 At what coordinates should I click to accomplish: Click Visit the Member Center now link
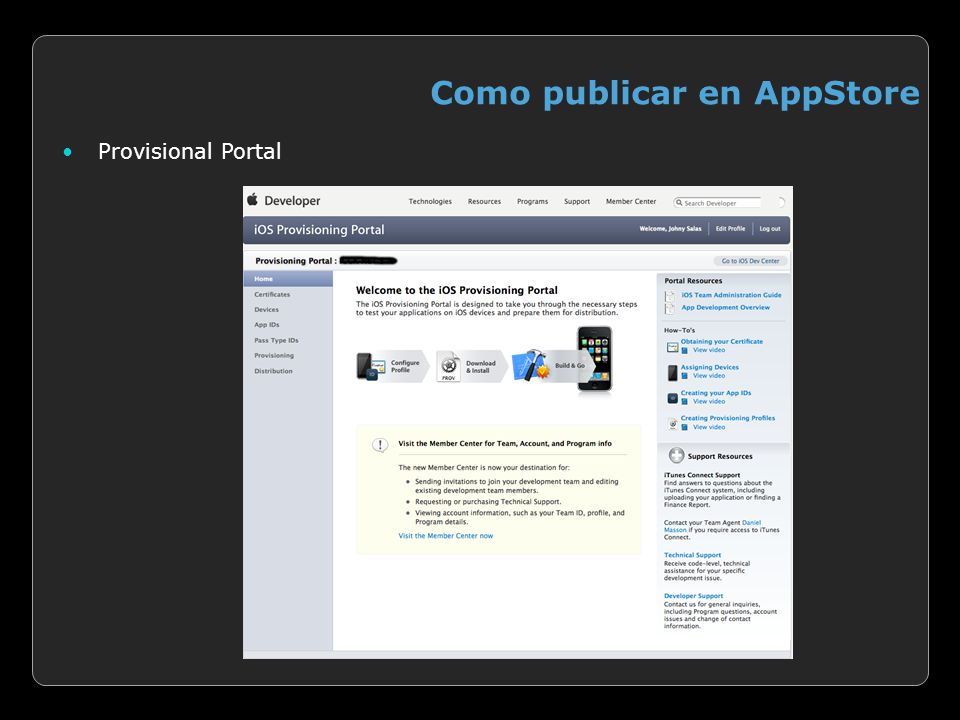pyautogui.click(x=446, y=536)
